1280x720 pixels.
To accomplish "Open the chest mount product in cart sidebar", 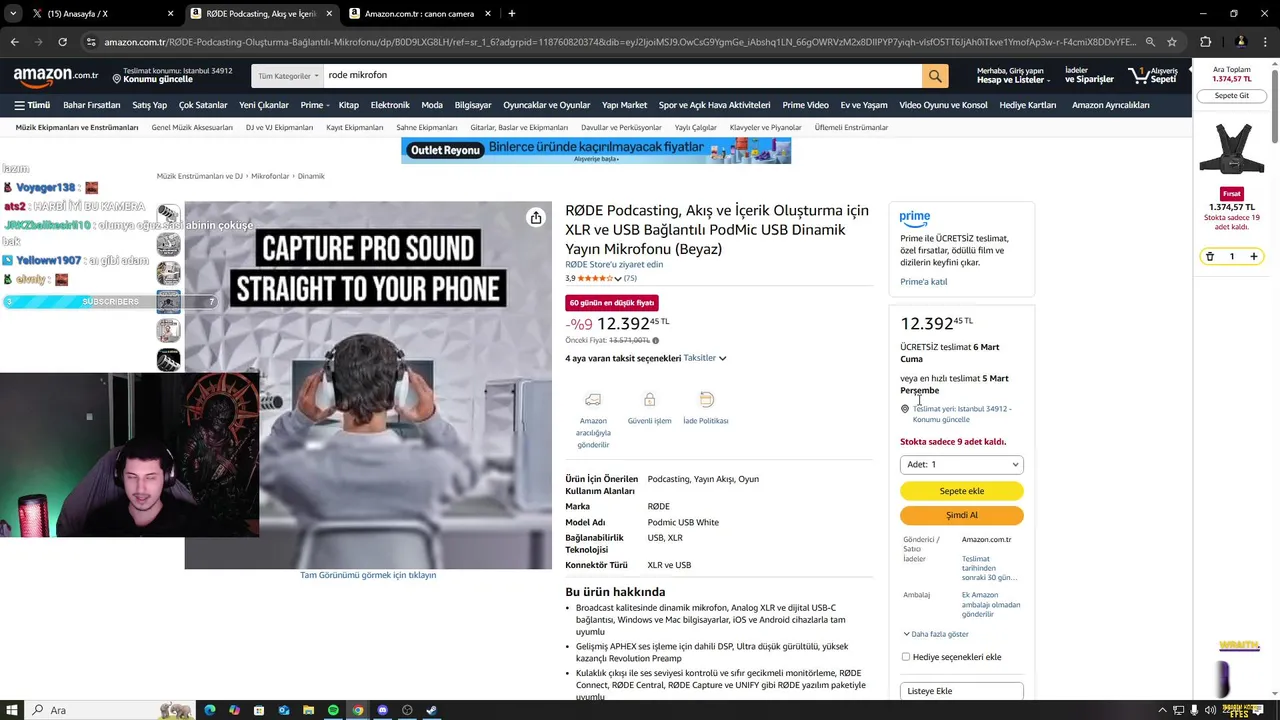I will tap(1232, 149).
